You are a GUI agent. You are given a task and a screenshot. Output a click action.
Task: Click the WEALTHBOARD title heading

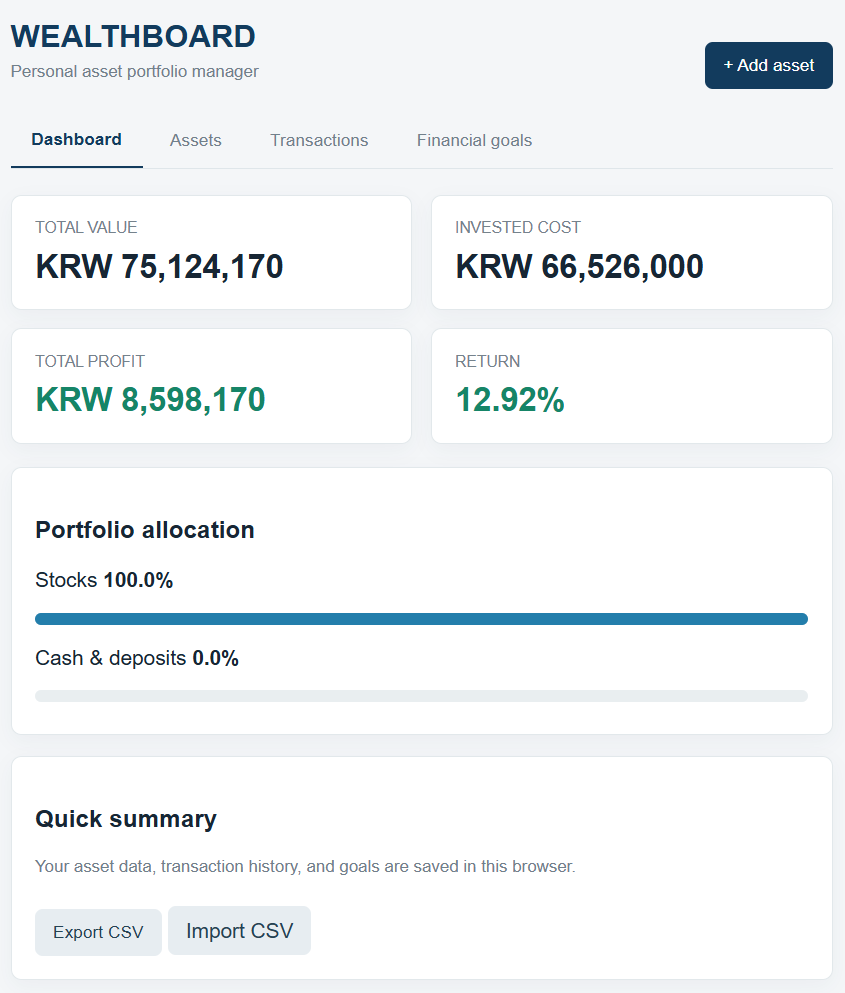pyautogui.click(x=133, y=36)
